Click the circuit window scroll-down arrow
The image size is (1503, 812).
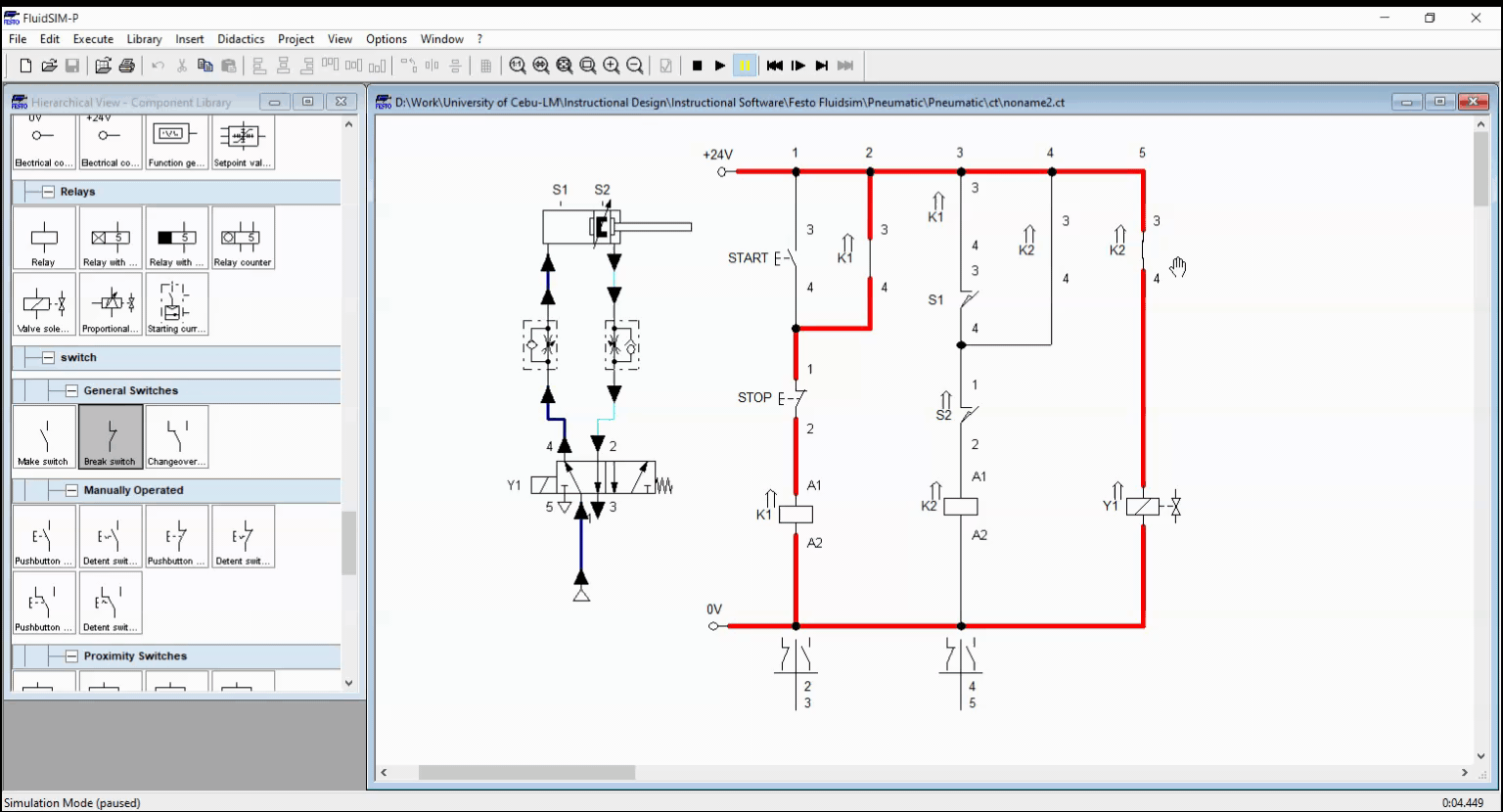click(1480, 755)
